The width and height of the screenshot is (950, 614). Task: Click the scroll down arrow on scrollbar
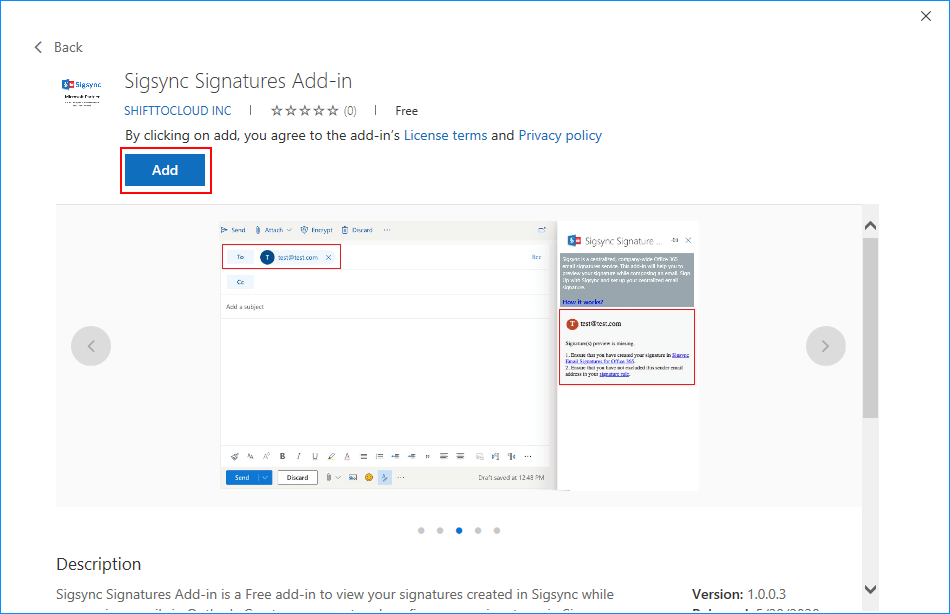[x=870, y=589]
